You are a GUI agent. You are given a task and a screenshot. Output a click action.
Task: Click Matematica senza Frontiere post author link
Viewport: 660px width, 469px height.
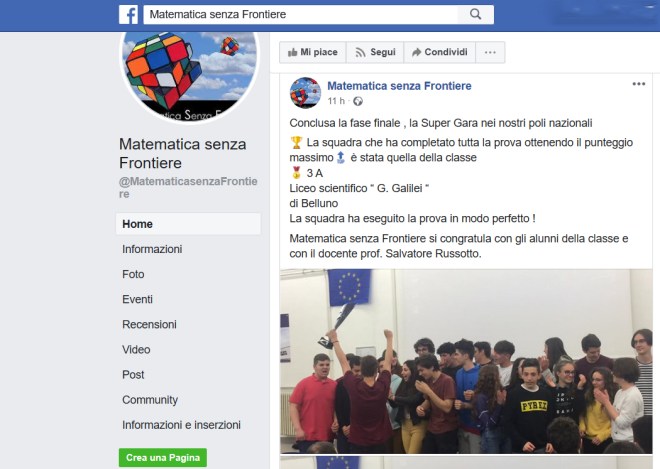coord(399,86)
